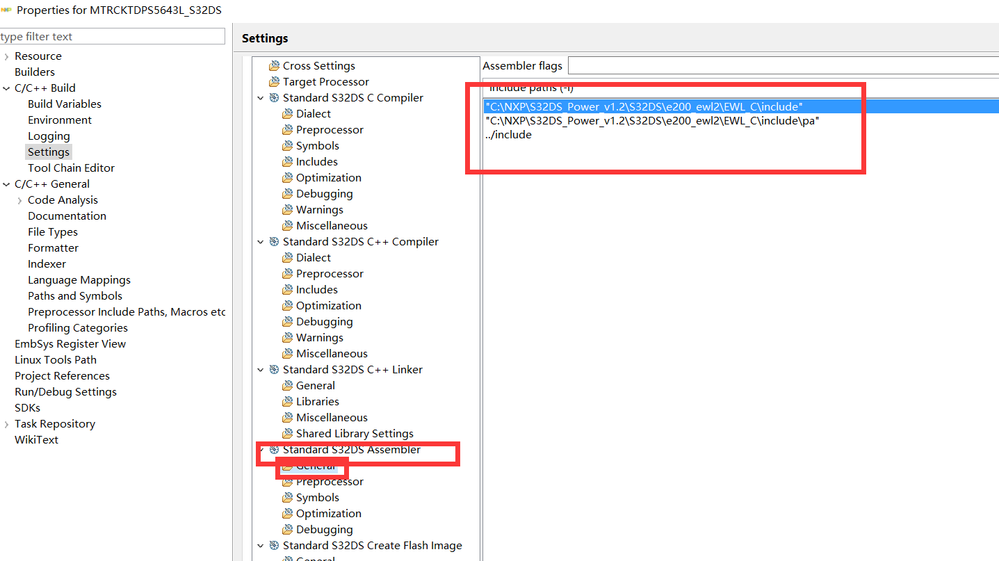This screenshot has height=561, width=999.
Task: Click the Assembler Optimization icon
Action: [287, 513]
